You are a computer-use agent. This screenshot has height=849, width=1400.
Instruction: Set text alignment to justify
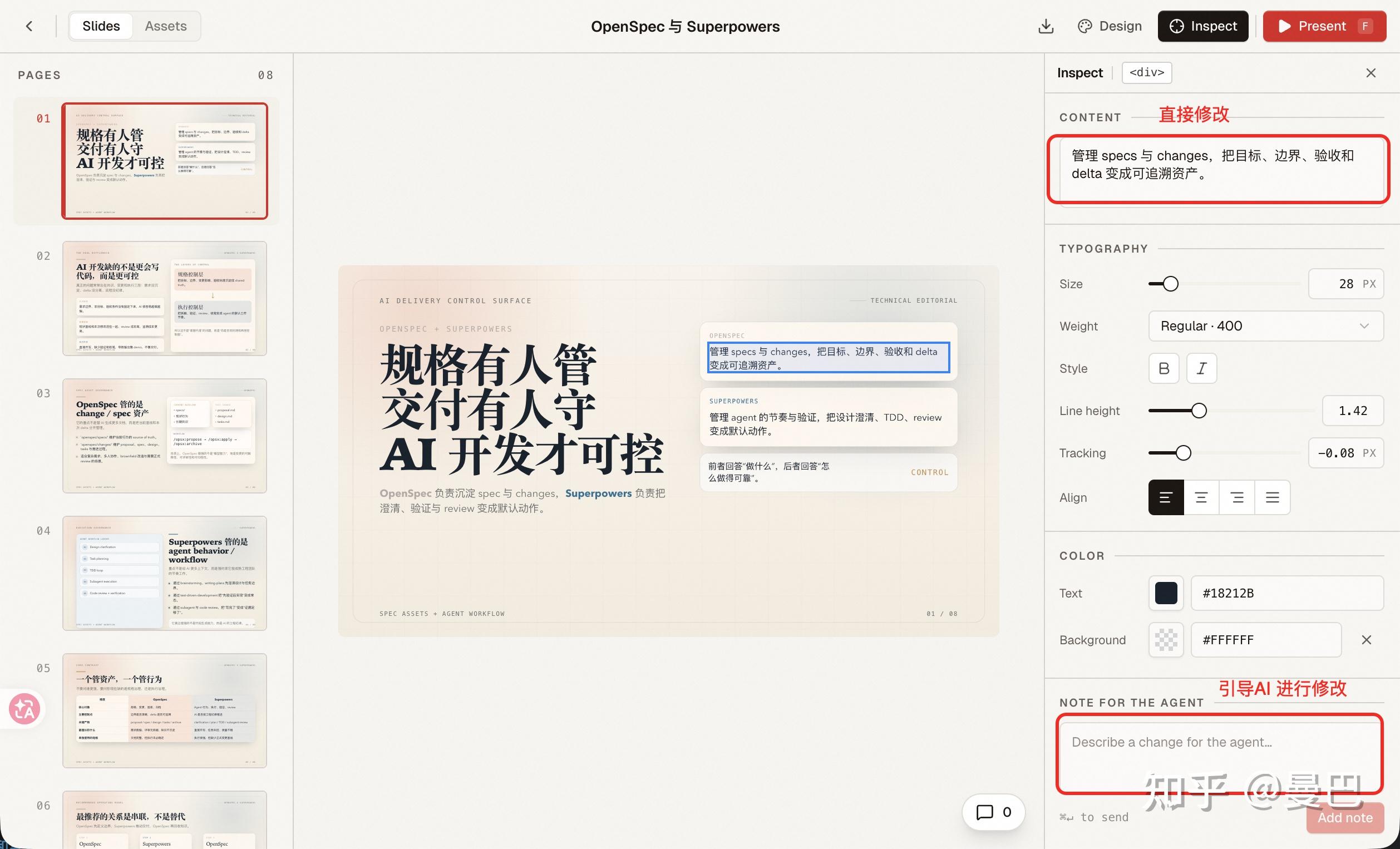[x=1273, y=498]
